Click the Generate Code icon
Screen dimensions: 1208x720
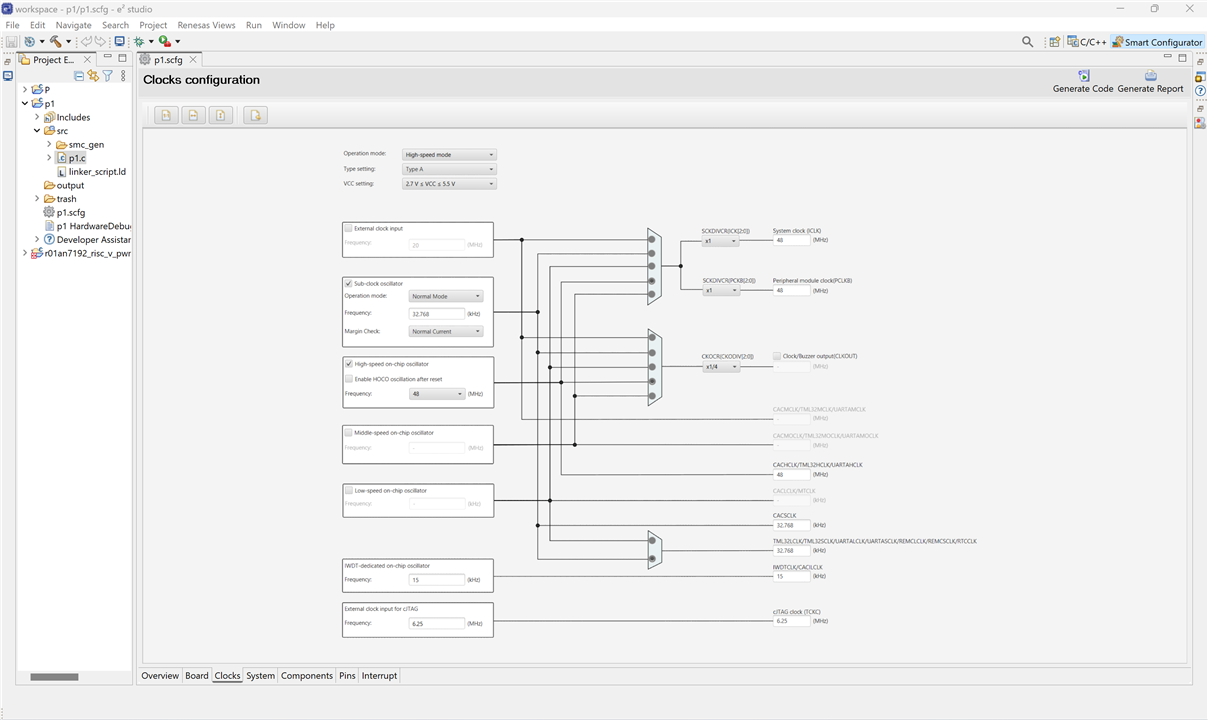click(x=1083, y=76)
